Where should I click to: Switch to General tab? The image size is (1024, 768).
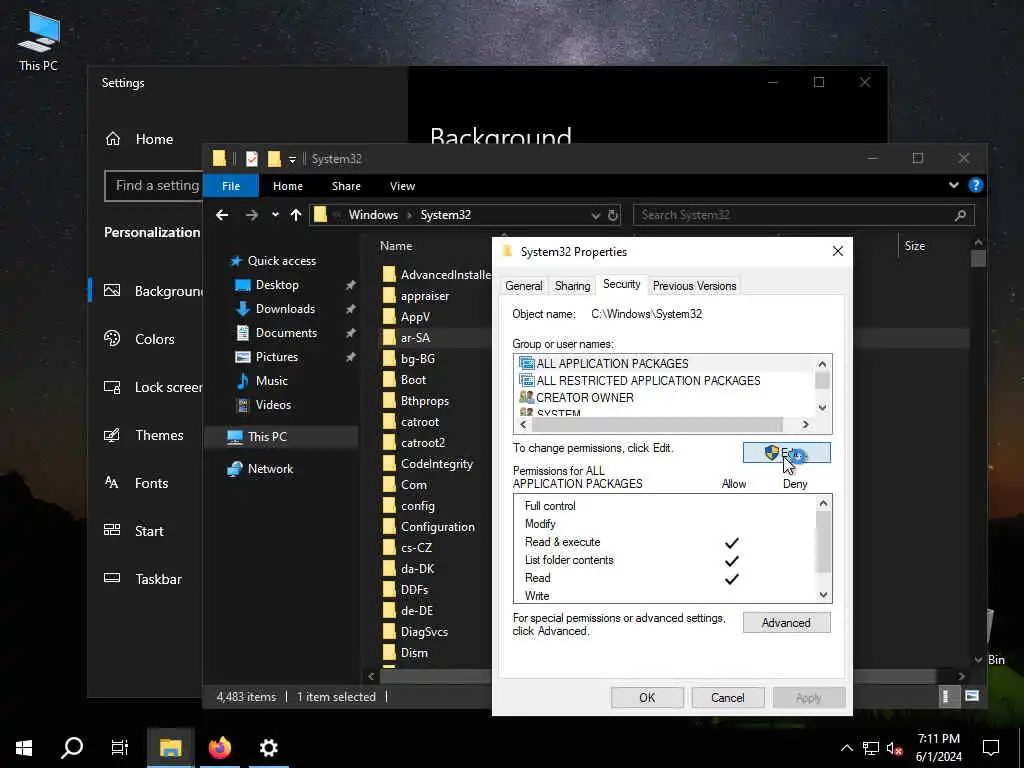coord(524,286)
